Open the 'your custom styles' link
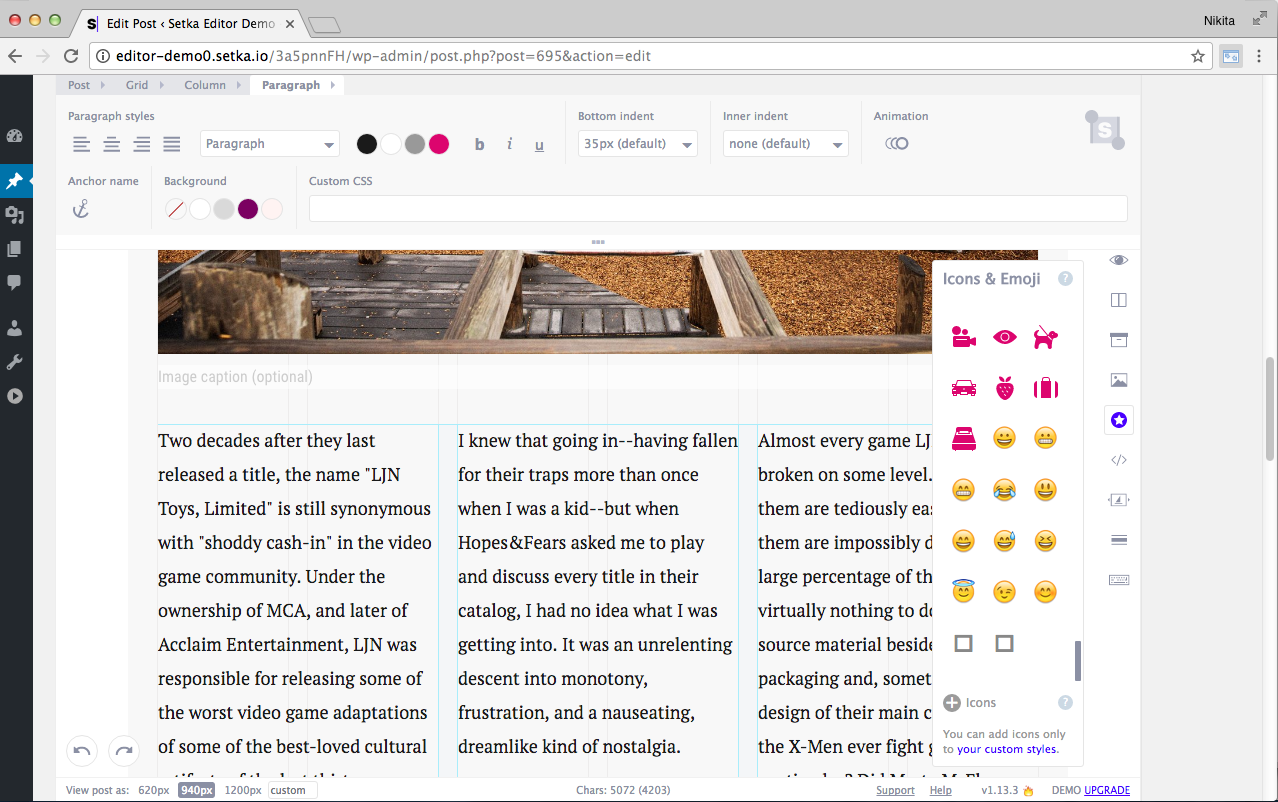This screenshot has height=802, width=1278. (x=1006, y=749)
